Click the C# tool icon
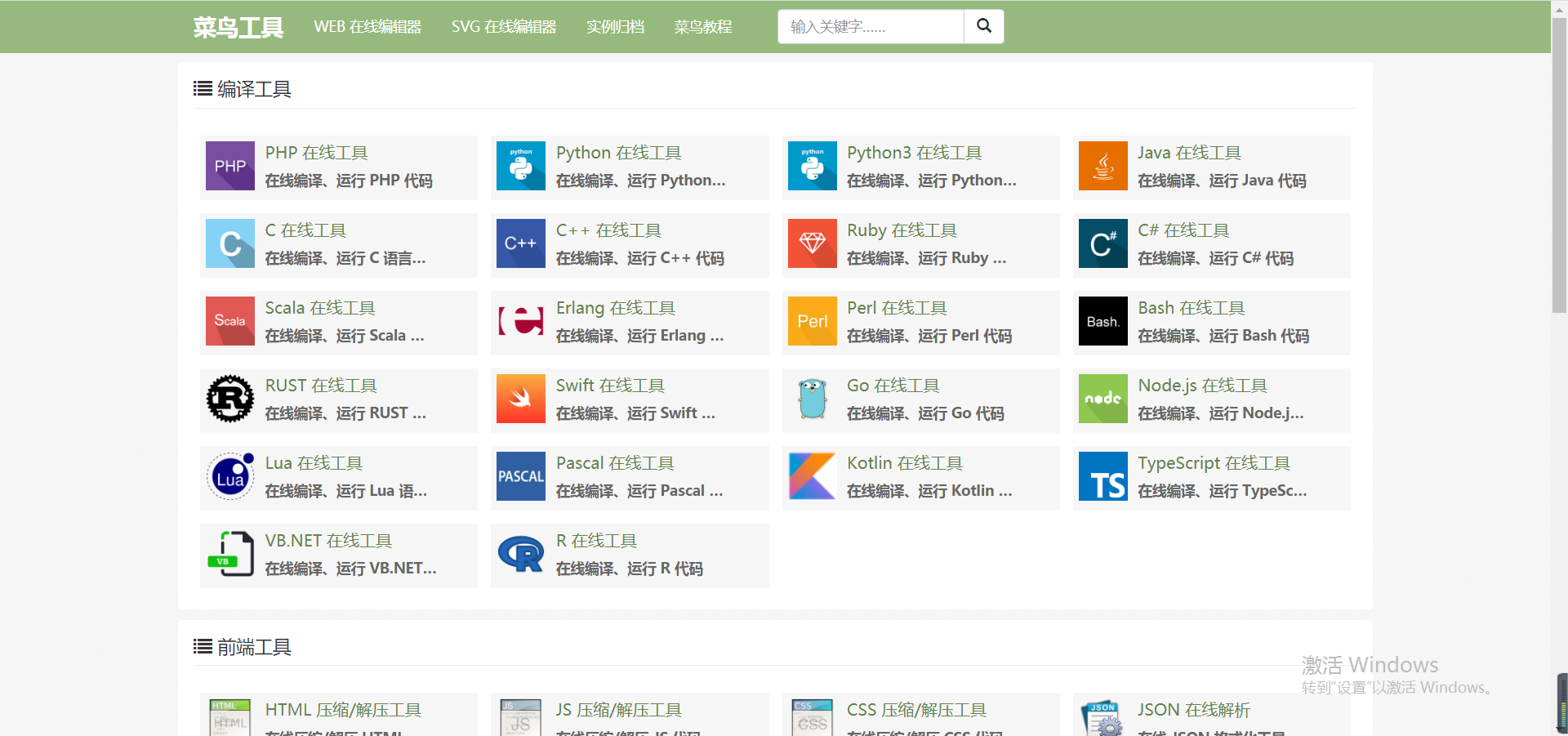Viewport: 1568px width, 736px height. pyautogui.click(x=1103, y=243)
